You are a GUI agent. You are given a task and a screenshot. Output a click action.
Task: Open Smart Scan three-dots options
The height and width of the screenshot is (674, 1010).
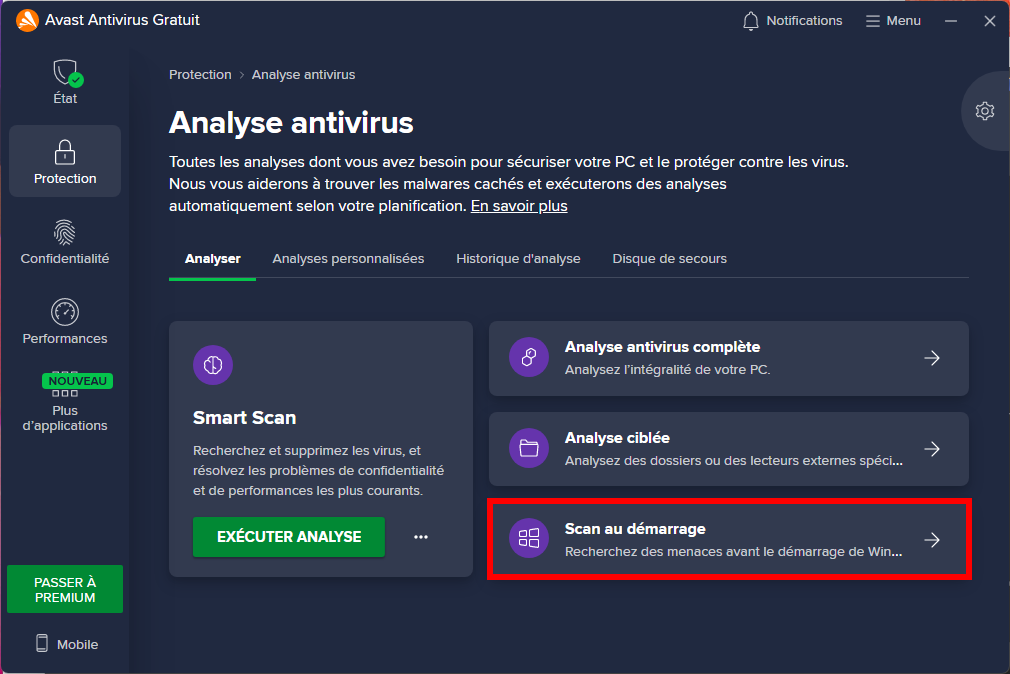click(421, 537)
